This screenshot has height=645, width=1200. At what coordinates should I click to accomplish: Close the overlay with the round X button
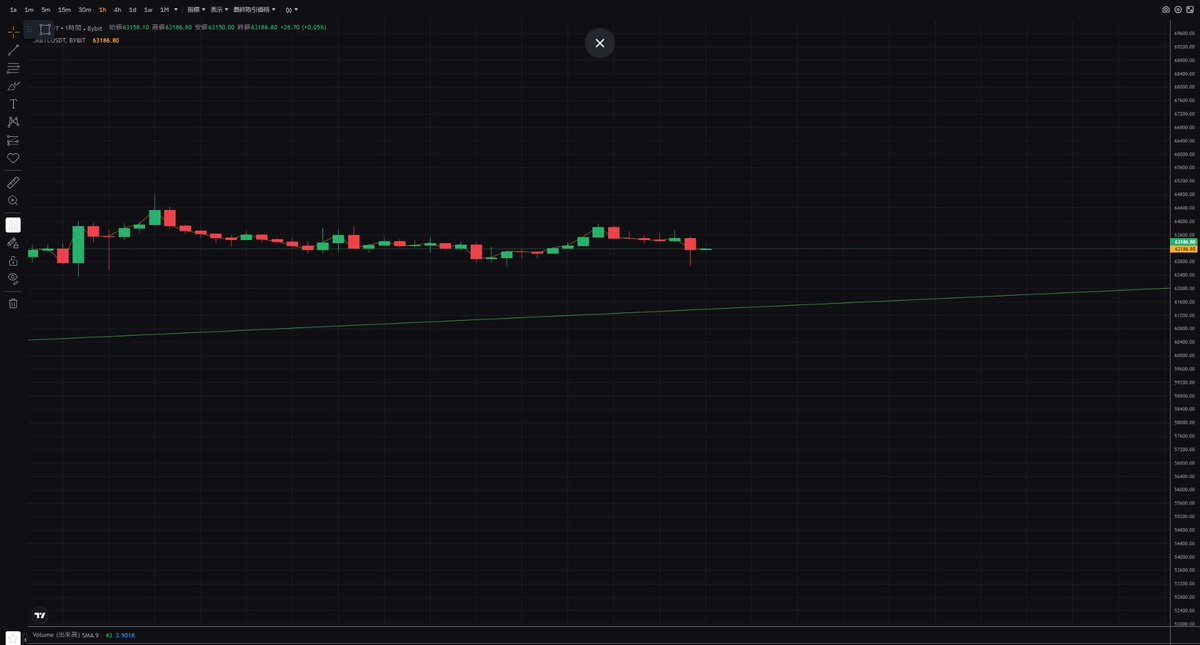click(600, 43)
